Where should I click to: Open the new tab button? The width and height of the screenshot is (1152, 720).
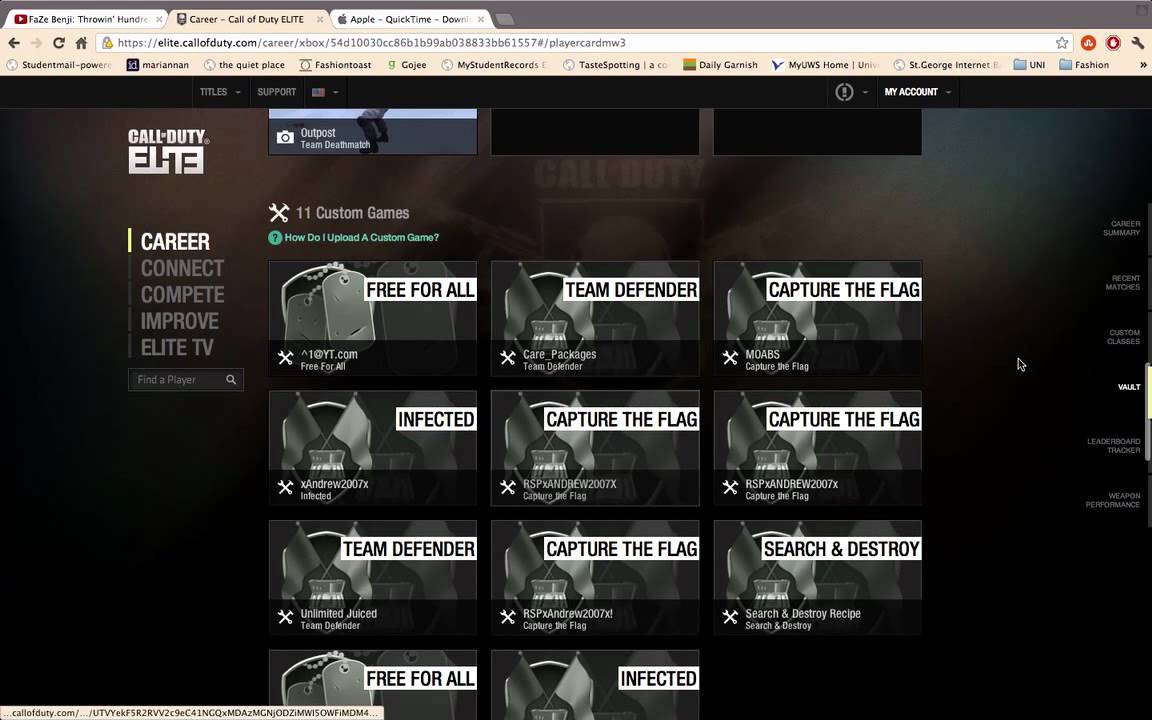click(x=505, y=19)
